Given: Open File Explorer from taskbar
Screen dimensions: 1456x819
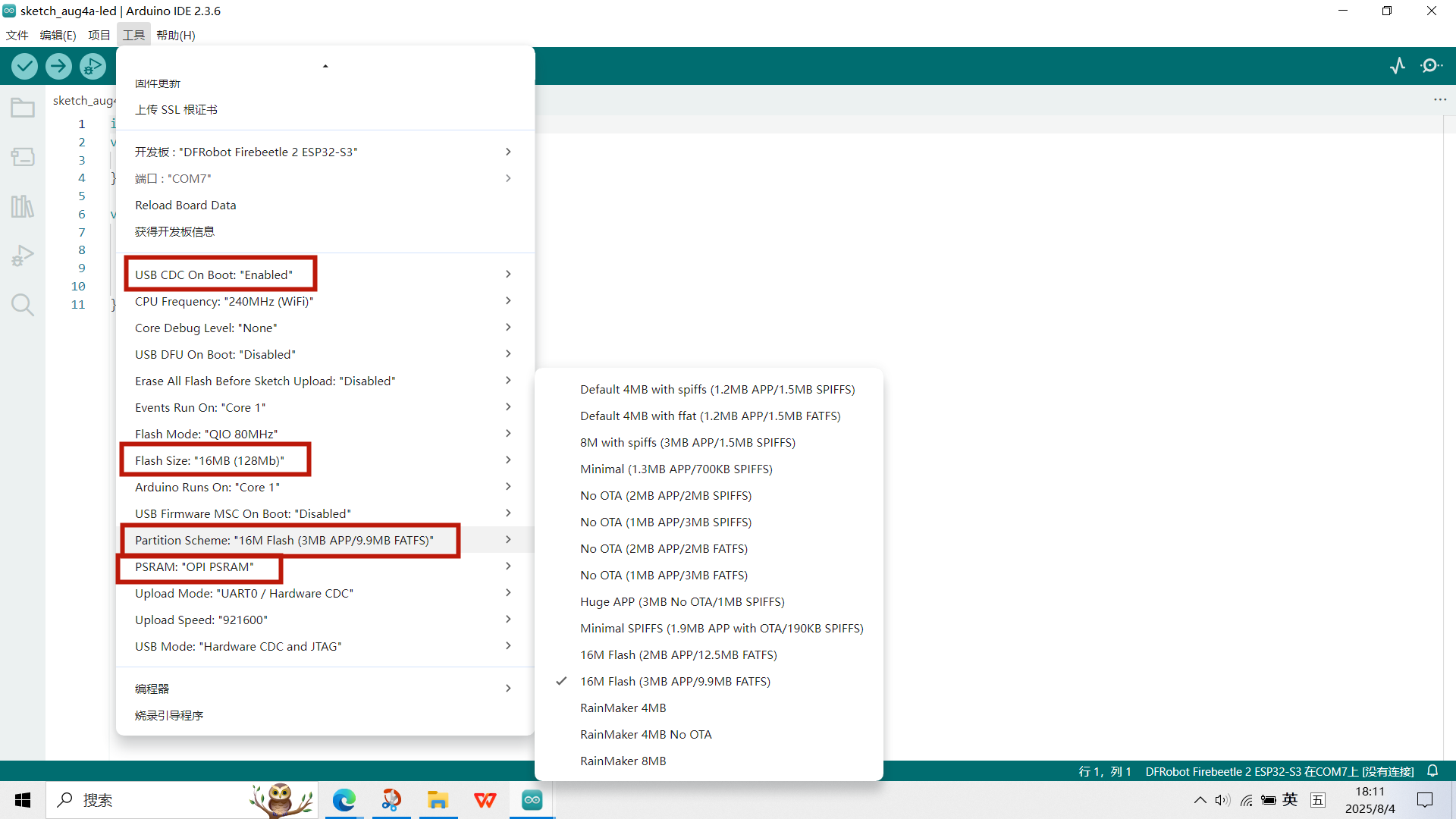Looking at the screenshot, I should tap(438, 800).
